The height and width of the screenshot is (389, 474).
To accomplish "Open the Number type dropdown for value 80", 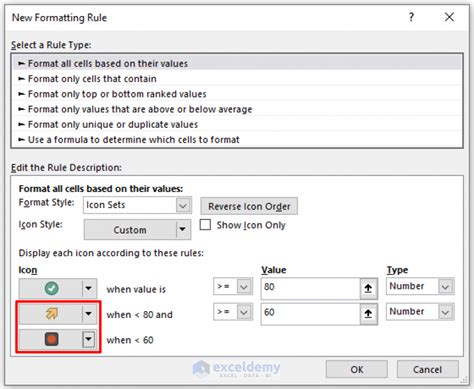I will tap(446, 286).
